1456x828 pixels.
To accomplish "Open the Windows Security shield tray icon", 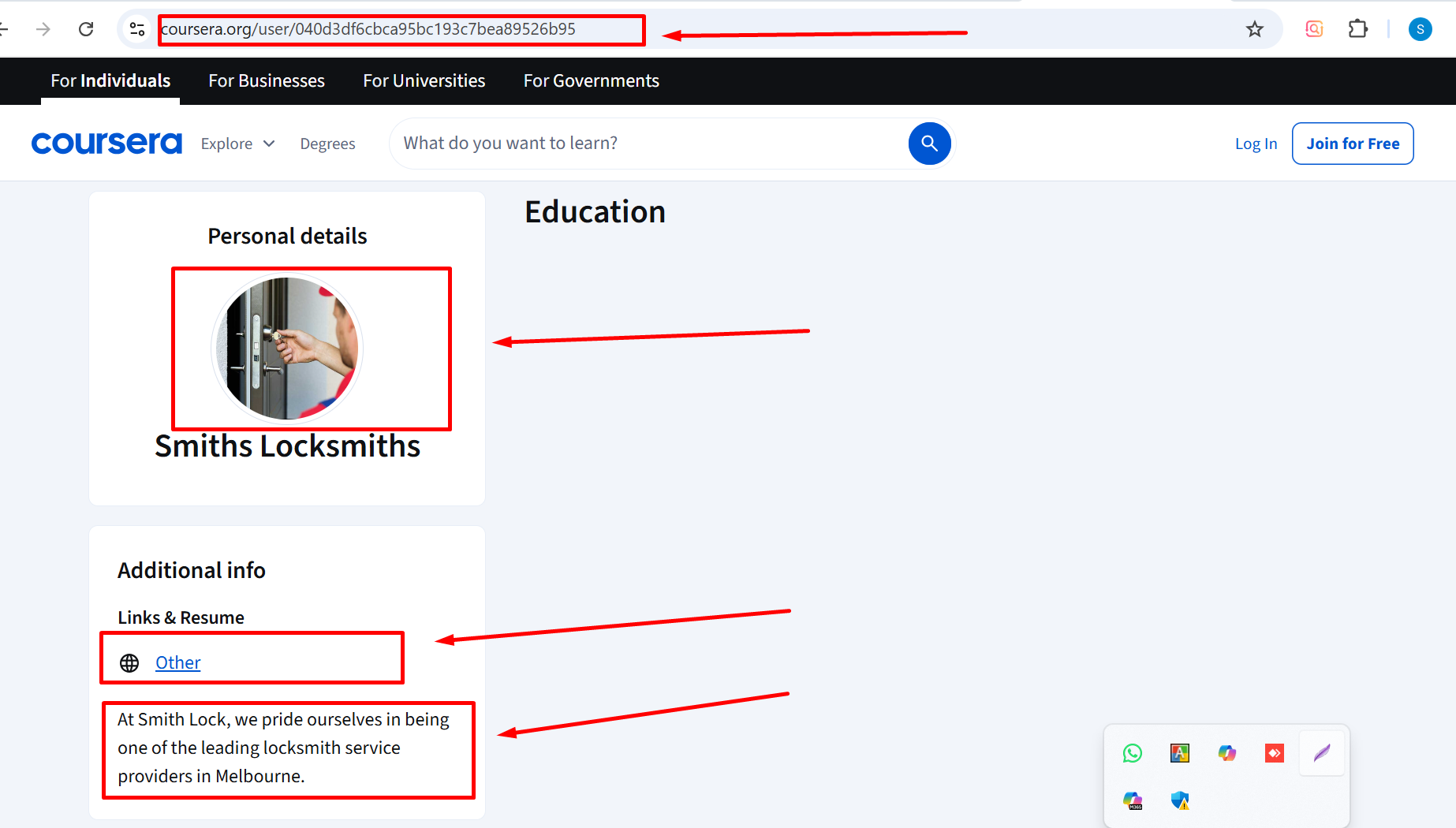I will click(1180, 800).
